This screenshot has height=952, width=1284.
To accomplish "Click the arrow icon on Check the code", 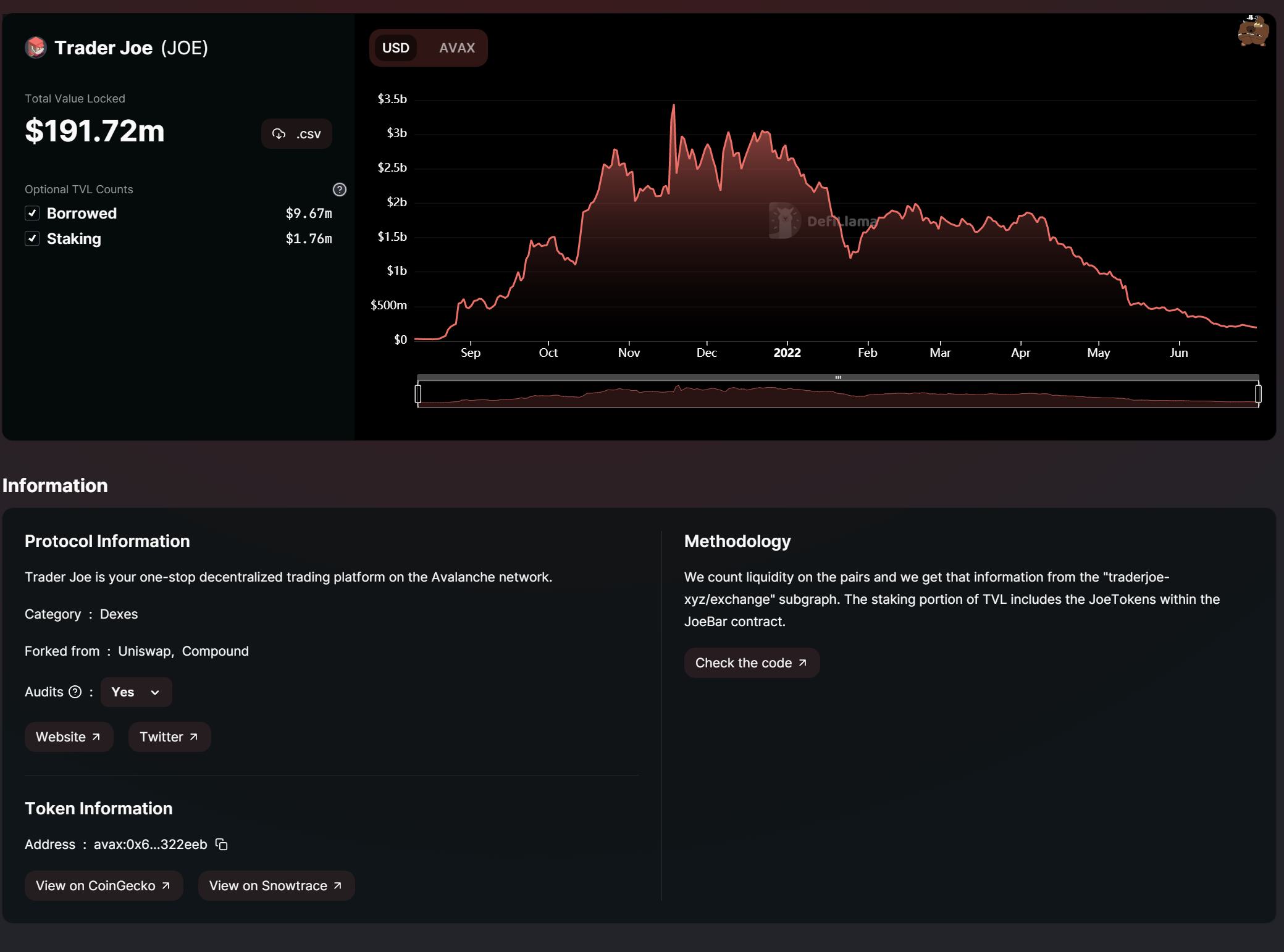I will pyautogui.click(x=802, y=662).
